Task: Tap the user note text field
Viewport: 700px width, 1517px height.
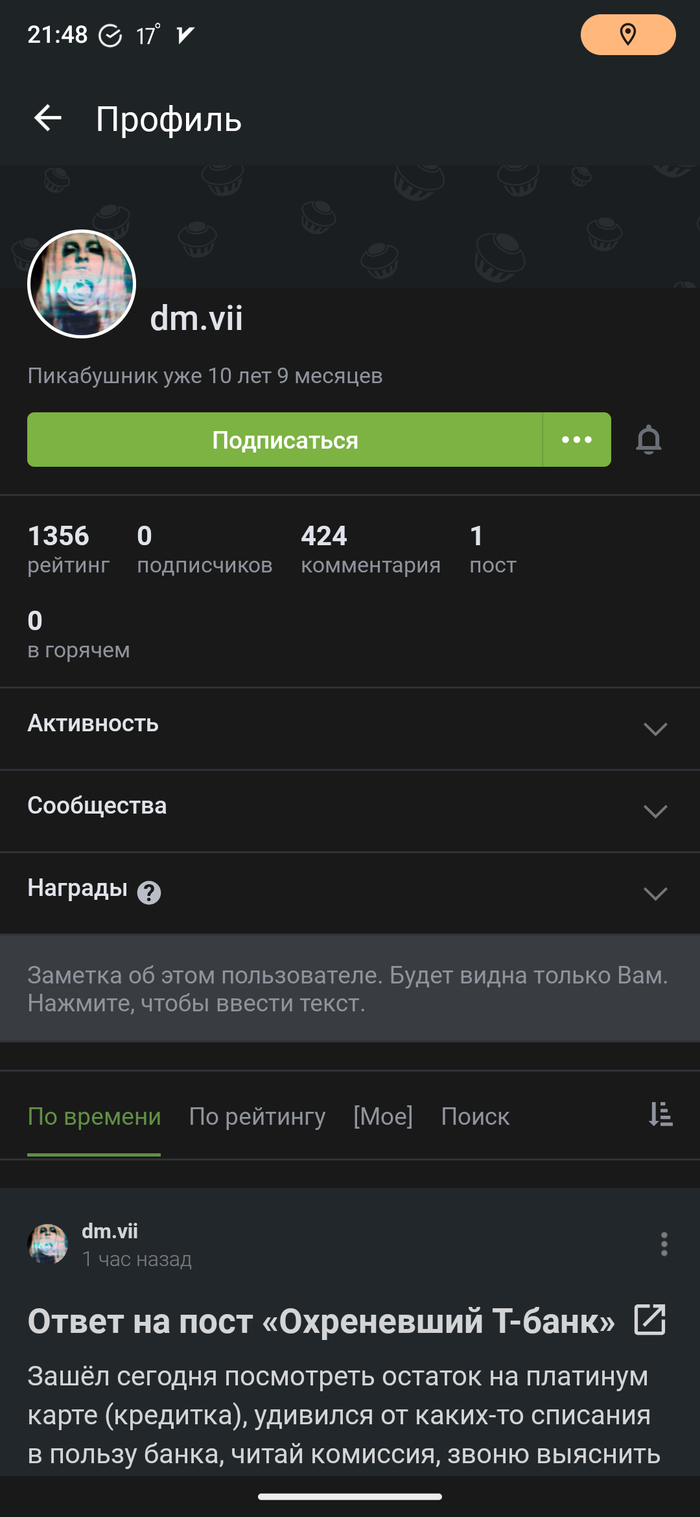Action: 348,988
